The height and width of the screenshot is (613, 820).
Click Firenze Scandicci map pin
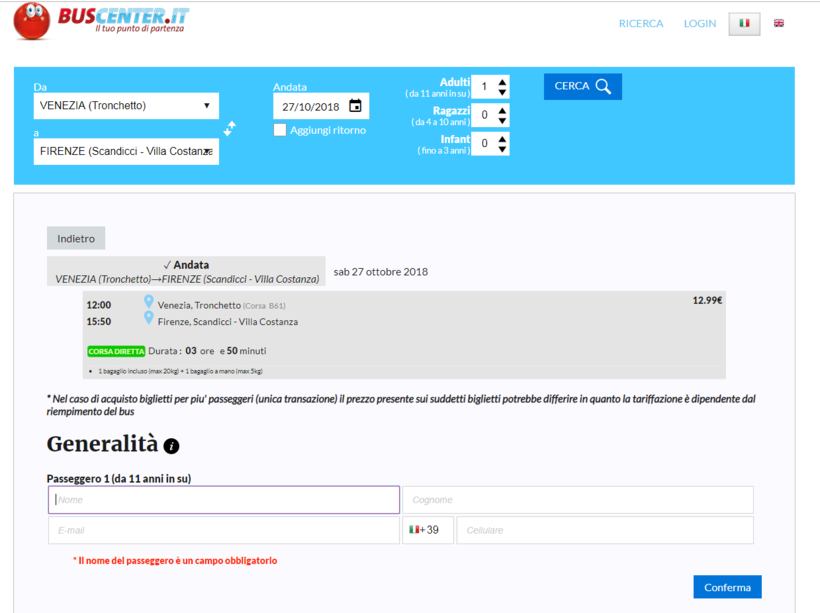coord(149,319)
